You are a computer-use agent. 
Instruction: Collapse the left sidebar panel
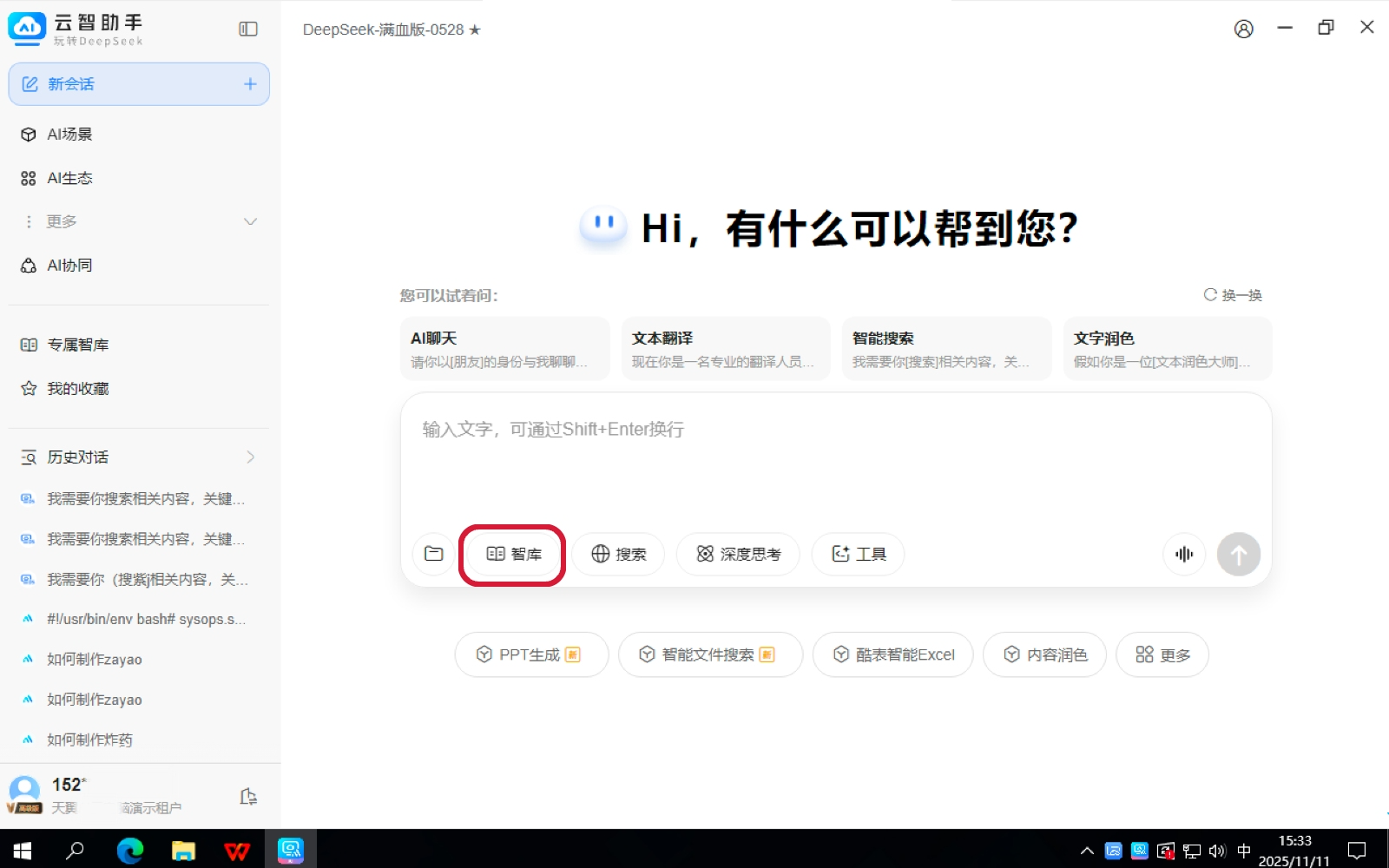248,30
